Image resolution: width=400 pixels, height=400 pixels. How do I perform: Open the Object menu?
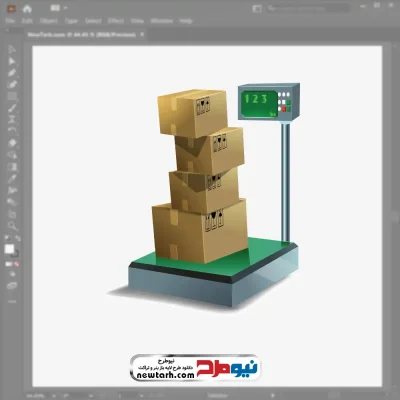[x=49, y=21]
